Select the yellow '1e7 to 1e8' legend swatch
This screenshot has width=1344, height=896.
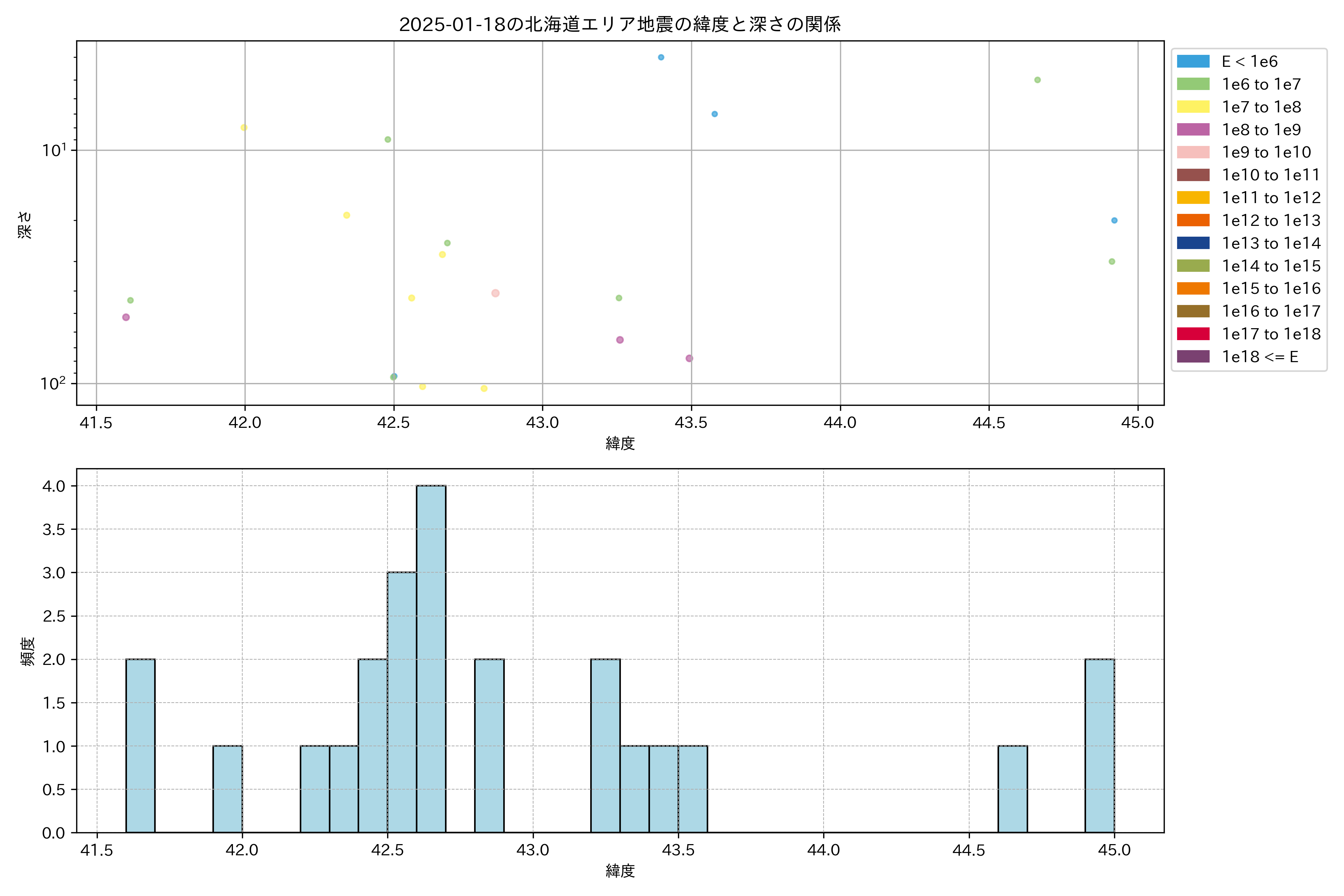(x=1193, y=107)
